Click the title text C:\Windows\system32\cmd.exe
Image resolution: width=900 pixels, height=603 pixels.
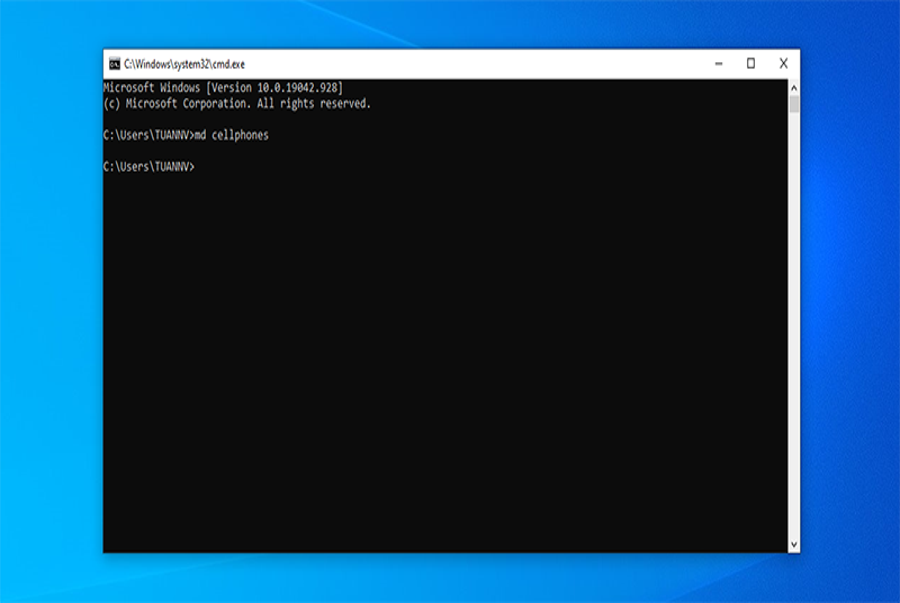coord(184,64)
